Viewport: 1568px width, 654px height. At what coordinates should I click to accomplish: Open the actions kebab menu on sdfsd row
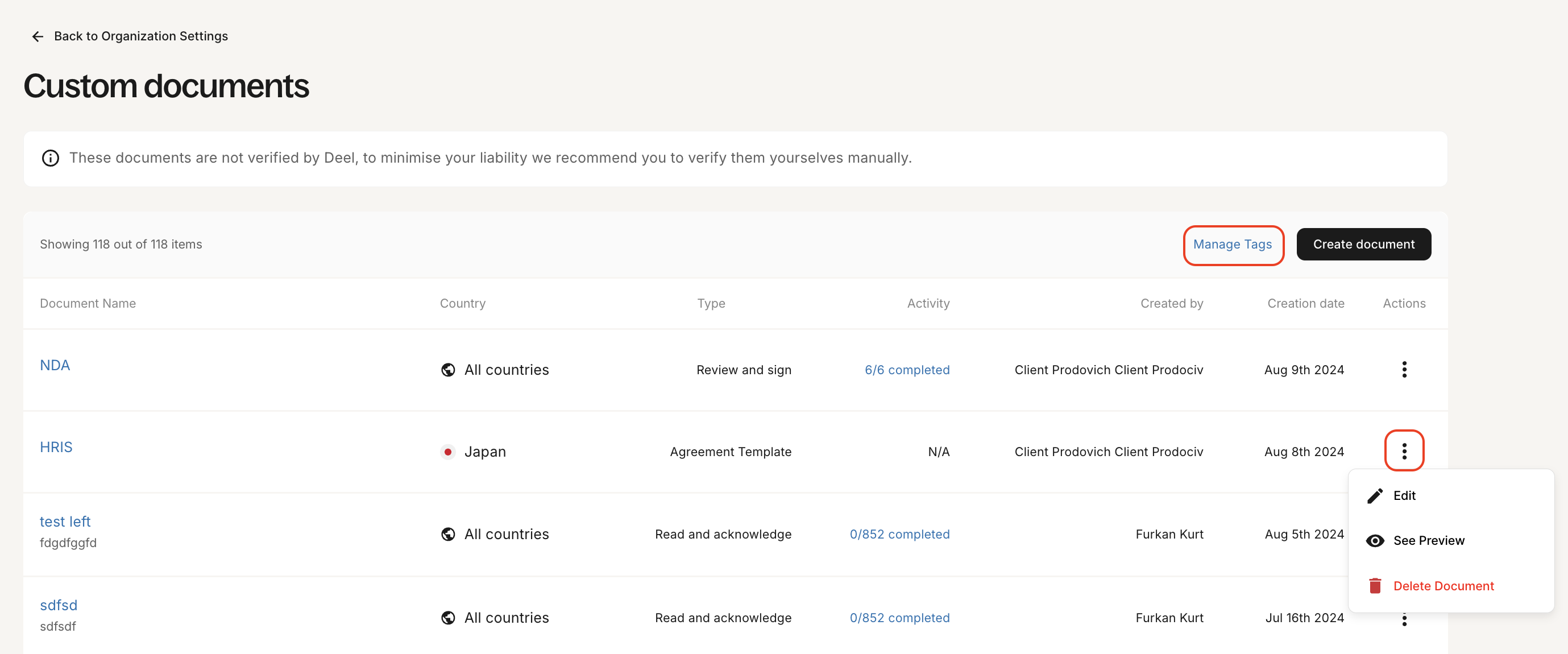1404,619
